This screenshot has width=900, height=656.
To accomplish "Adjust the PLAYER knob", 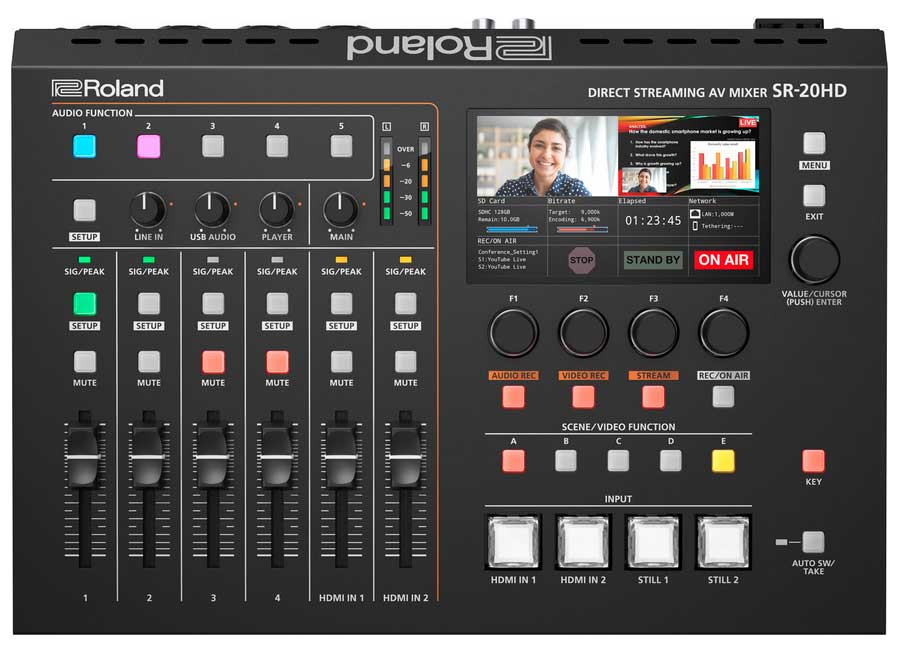I will pyautogui.click(x=276, y=209).
